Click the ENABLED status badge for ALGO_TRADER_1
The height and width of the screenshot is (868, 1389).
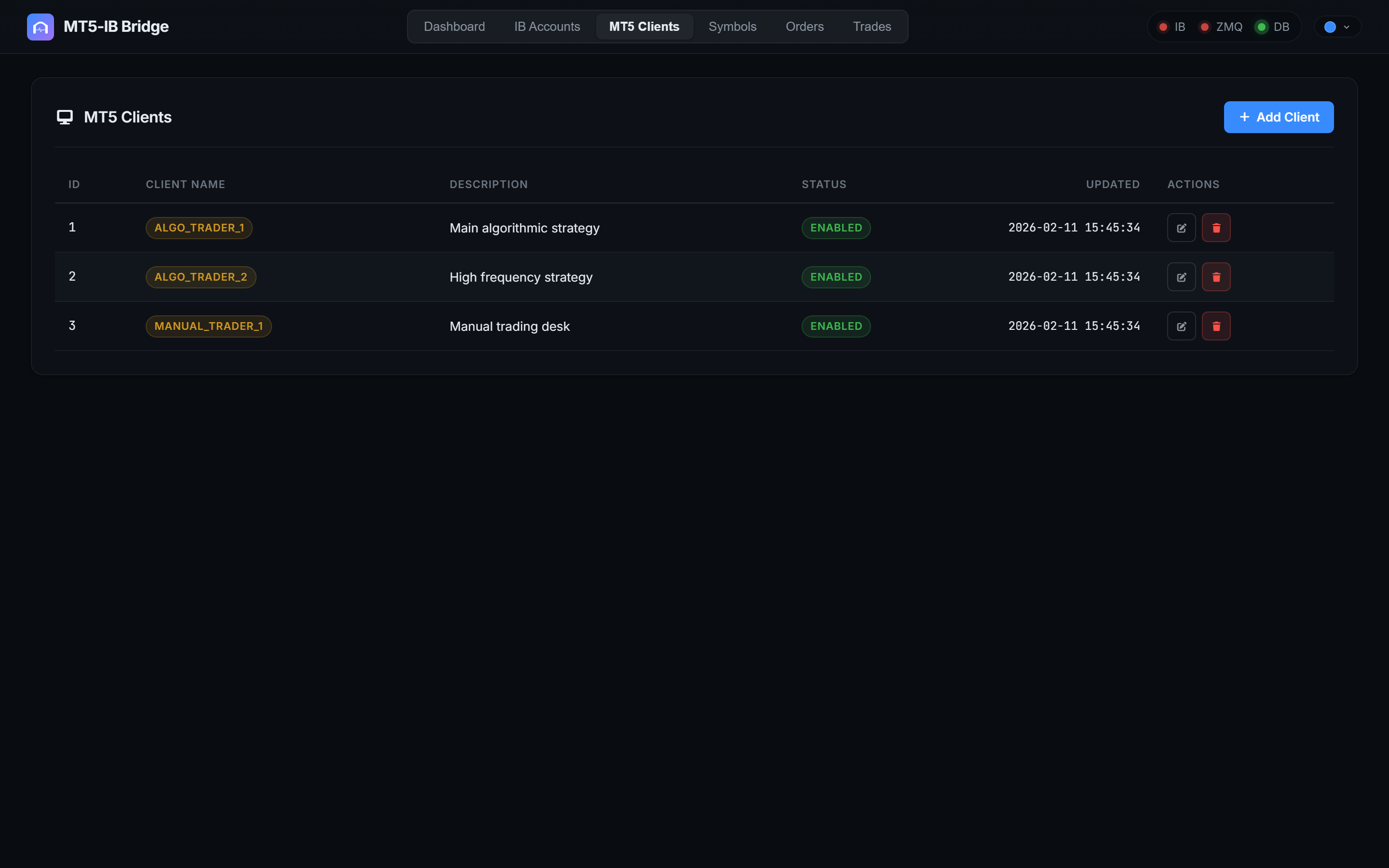pyautogui.click(x=835, y=227)
